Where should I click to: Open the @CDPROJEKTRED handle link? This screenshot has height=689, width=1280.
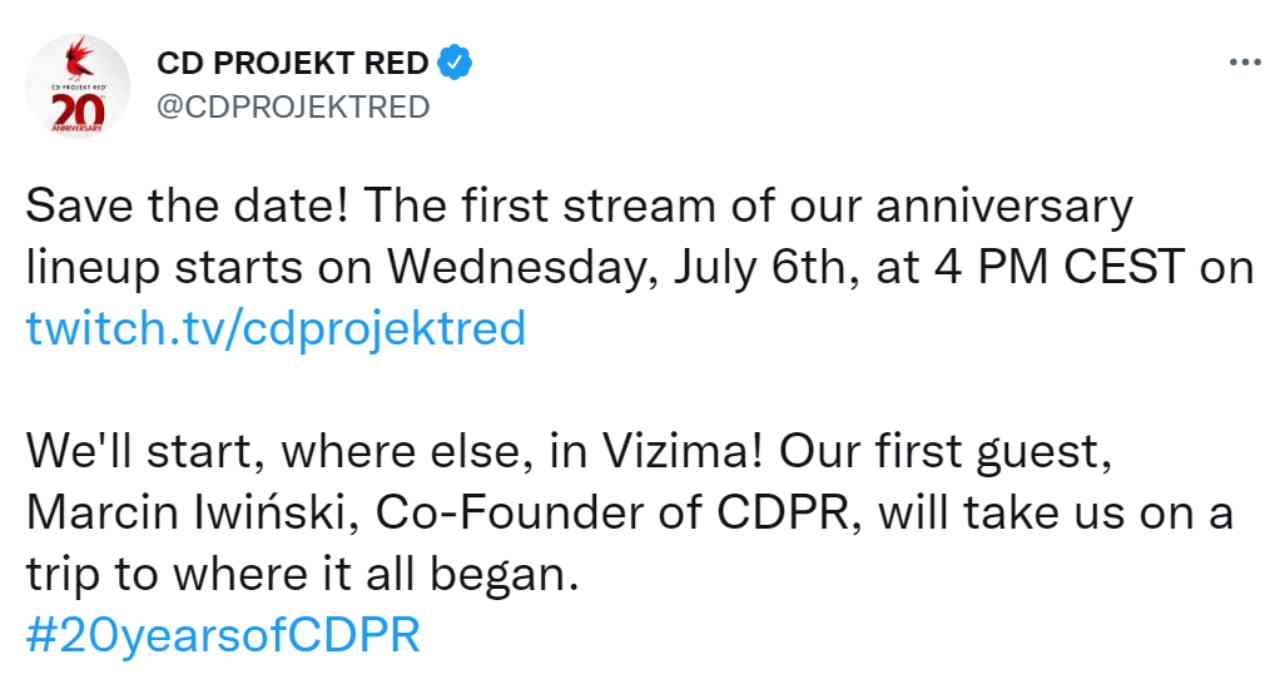(294, 106)
